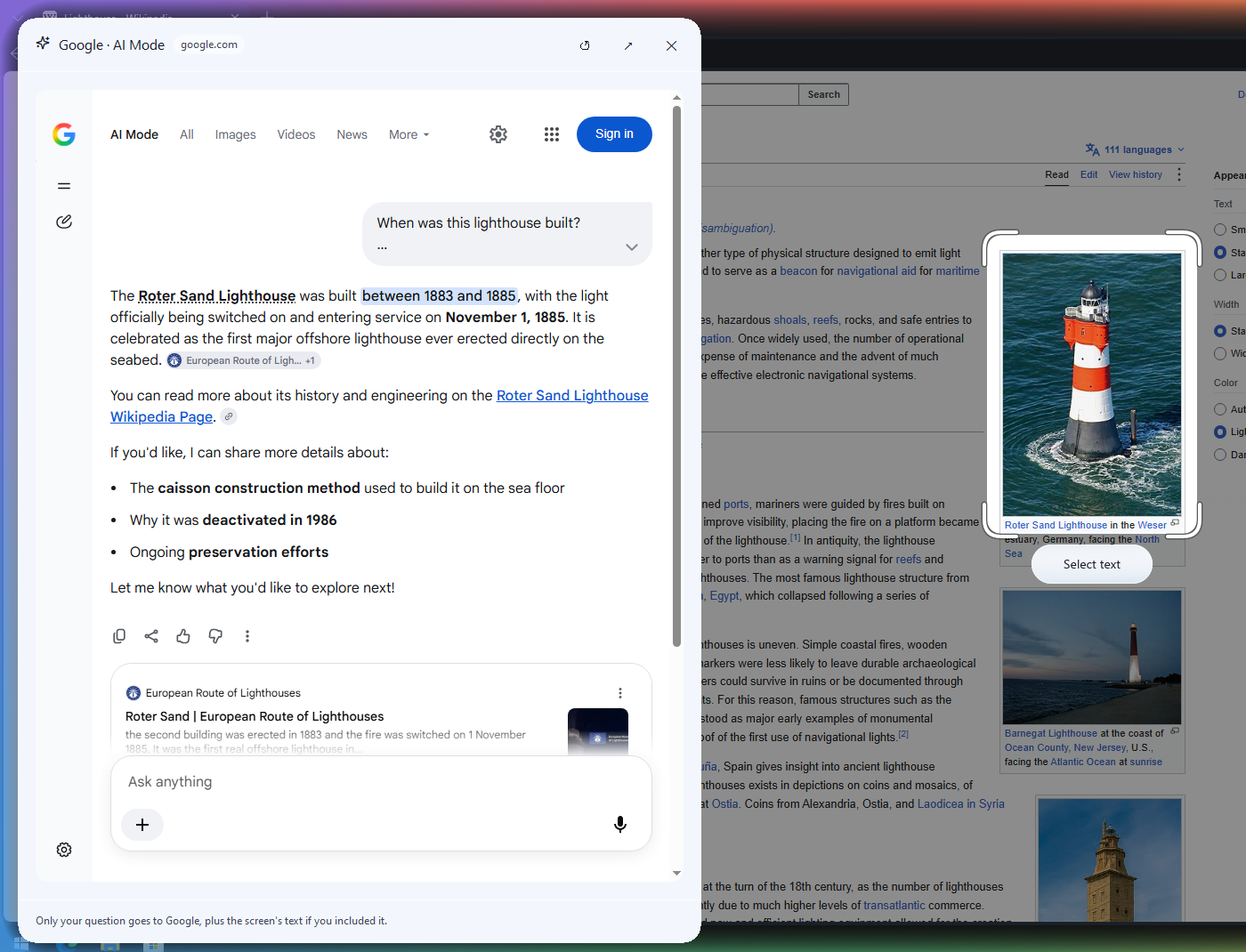
Task: Click the scrollbar down arrow in AI panel
Action: click(x=676, y=873)
